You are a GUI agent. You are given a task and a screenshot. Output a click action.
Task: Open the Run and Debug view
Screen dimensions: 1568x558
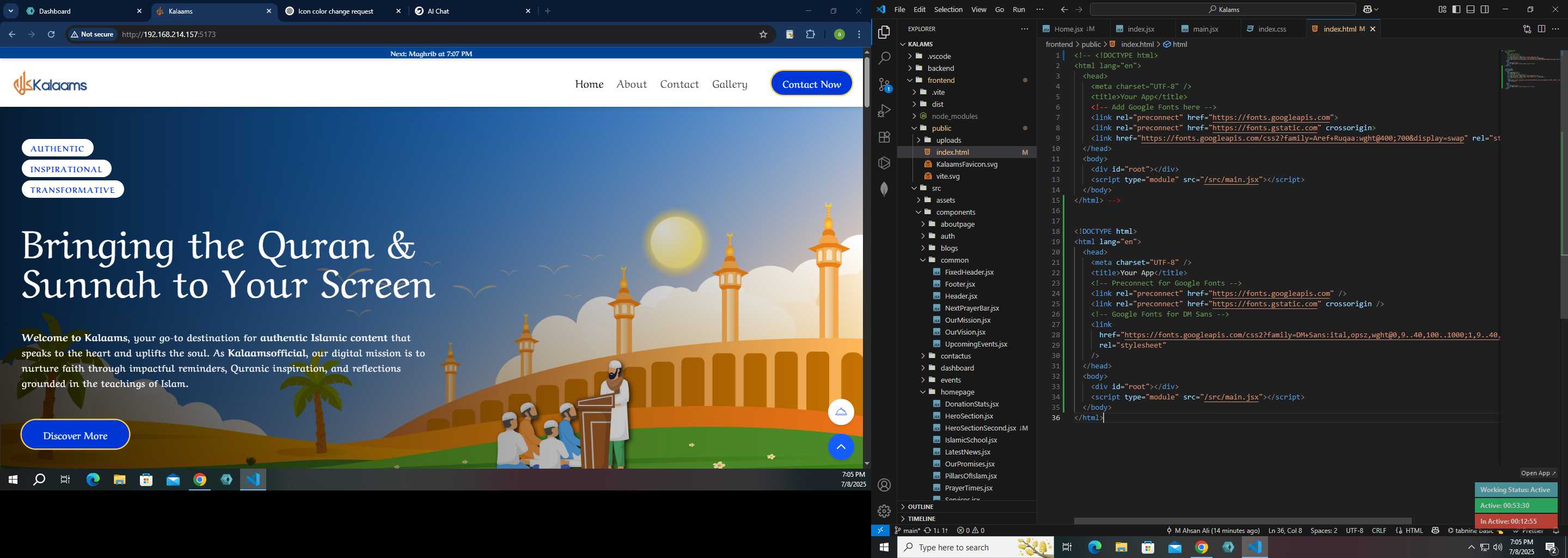tap(884, 111)
